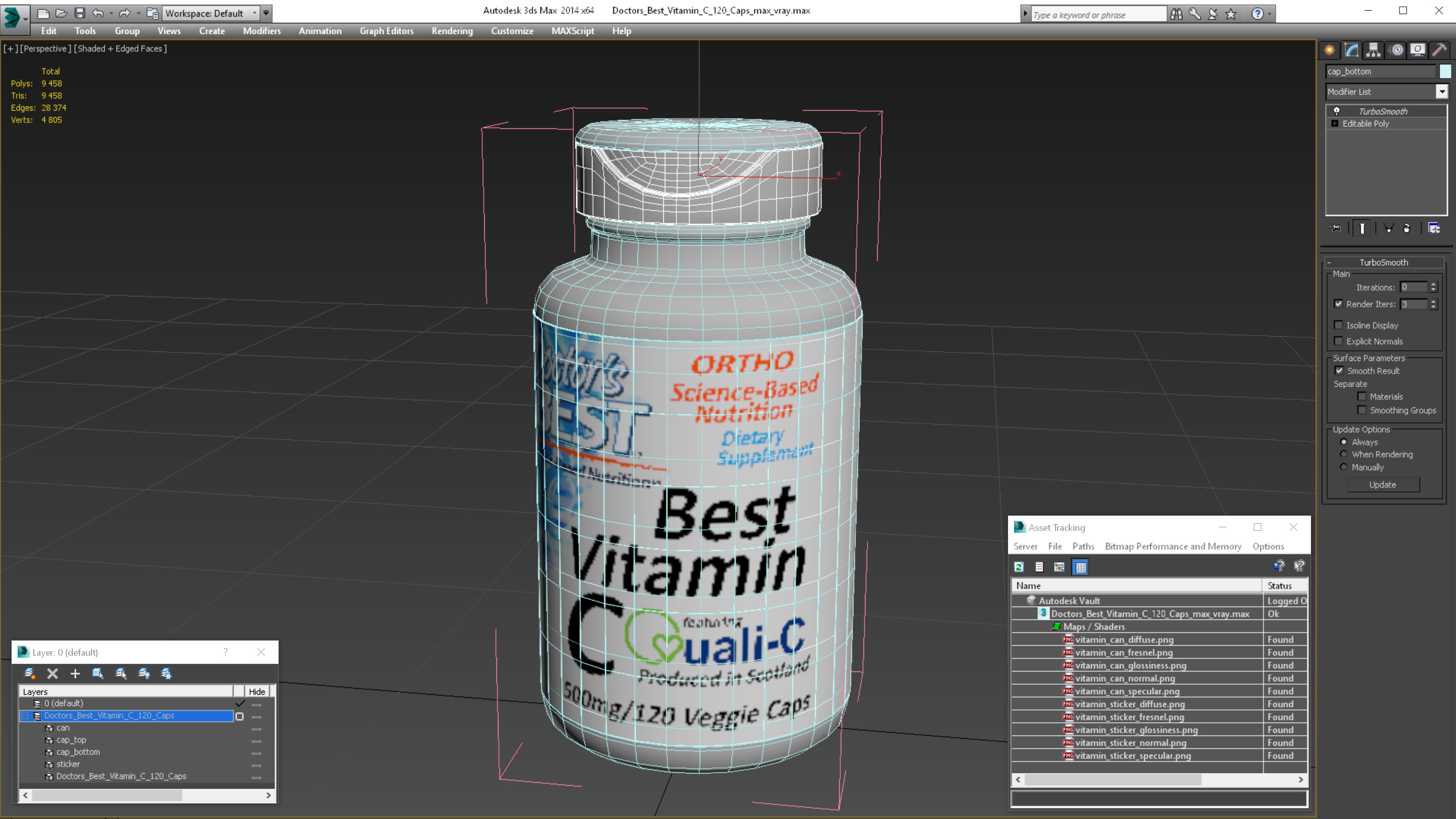The image size is (1456, 819).
Task: Enable Separate by Smoothing Groups checkbox
Action: click(x=1361, y=410)
